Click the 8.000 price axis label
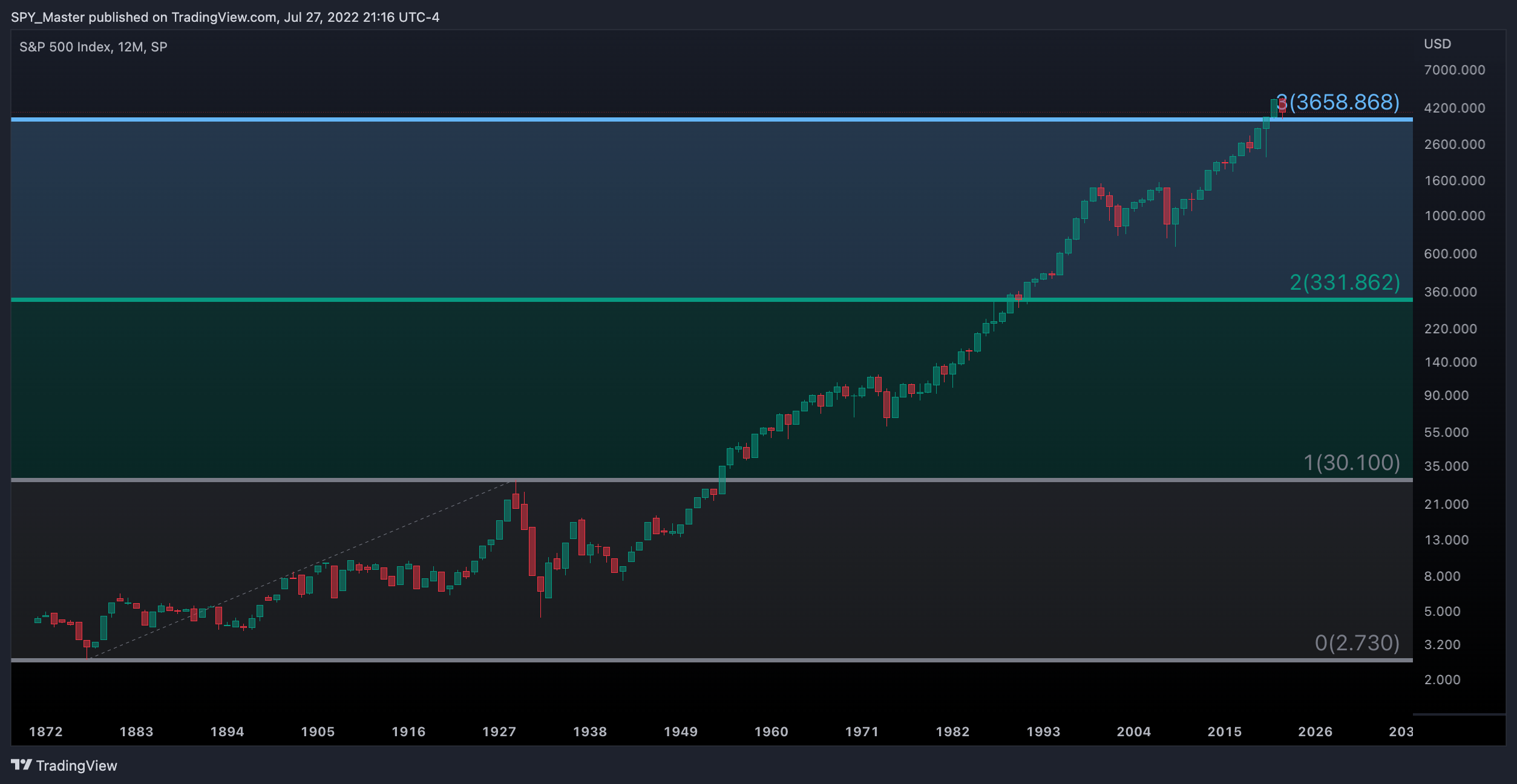This screenshot has width=1517, height=784. tap(1442, 577)
